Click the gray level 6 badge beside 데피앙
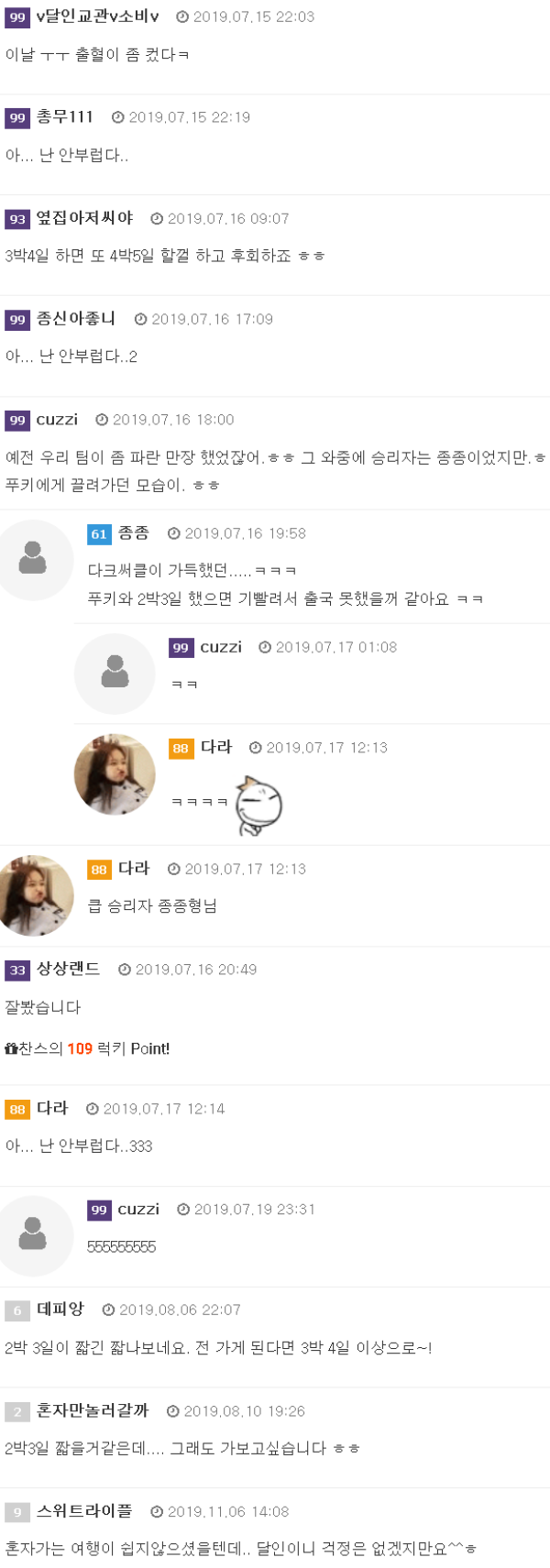Viewport: 550px width, 1568px height. tap(17, 1310)
